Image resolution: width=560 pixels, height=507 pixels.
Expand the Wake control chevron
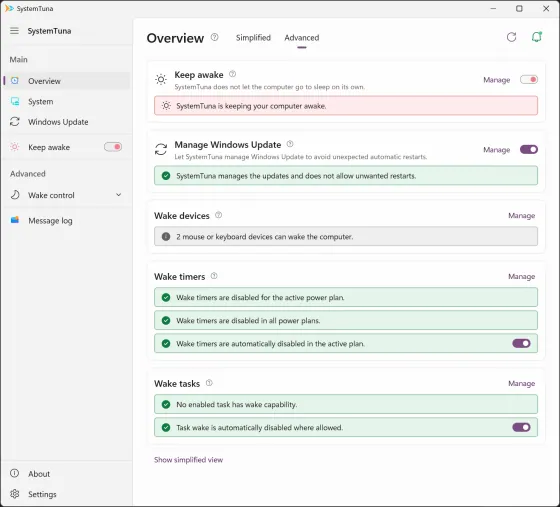click(x=119, y=195)
